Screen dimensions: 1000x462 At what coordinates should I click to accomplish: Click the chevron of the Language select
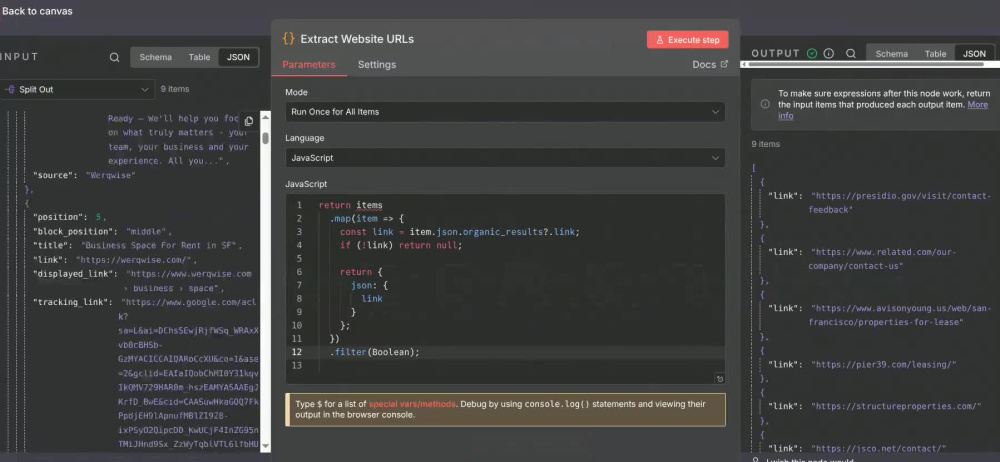pyautogui.click(x=715, y=158)
